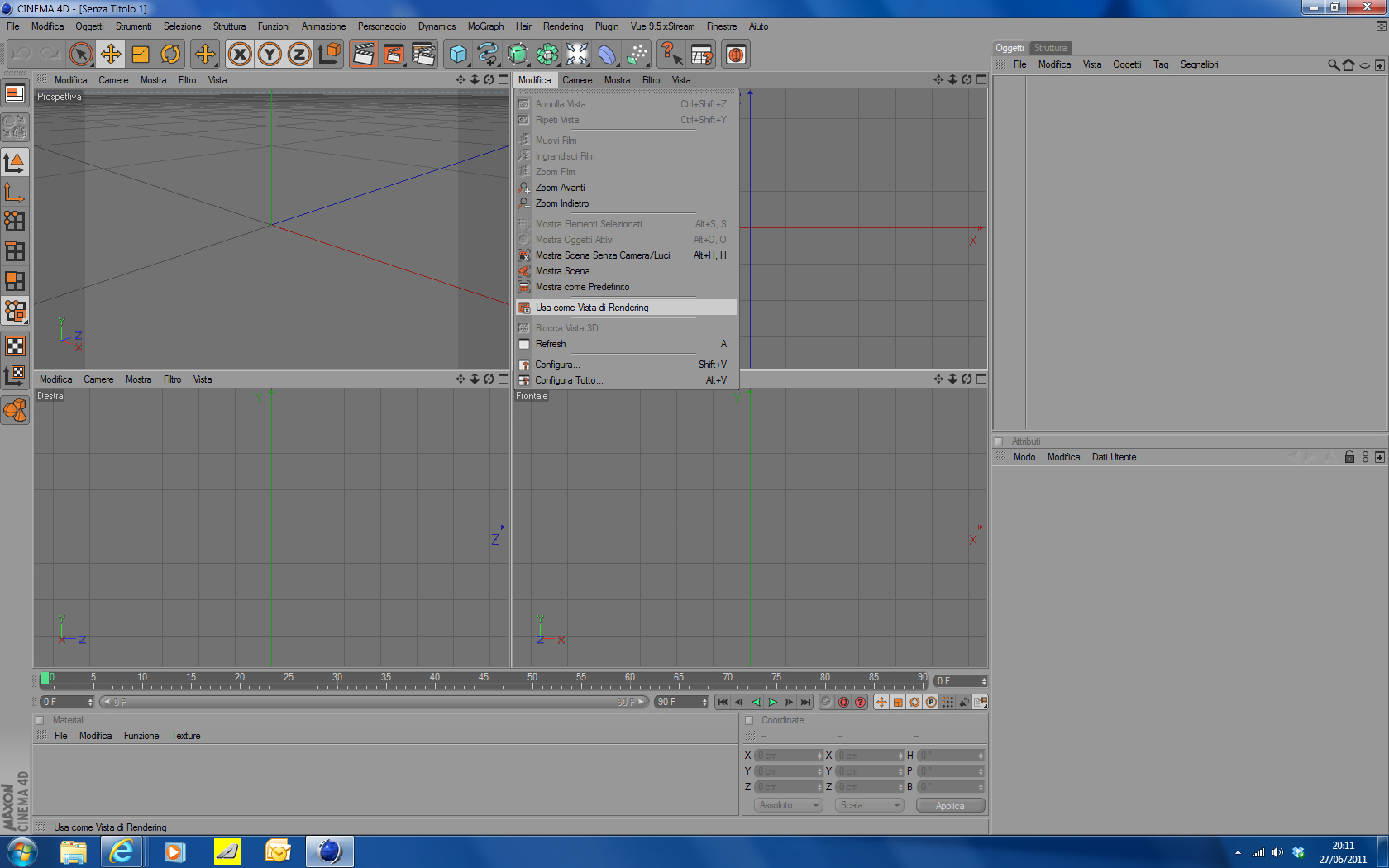Open Filtro menu in Prospettiva viewport
The height and width of the screenshot is (868, 1389).
188,80
